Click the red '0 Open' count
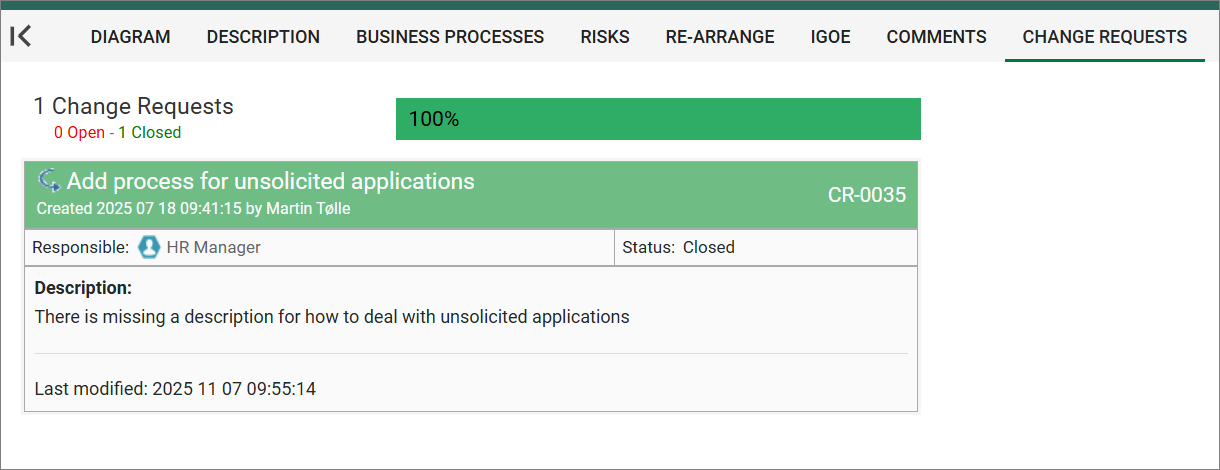This screenshot has width=1220, height=470. (x=79, y=133)
